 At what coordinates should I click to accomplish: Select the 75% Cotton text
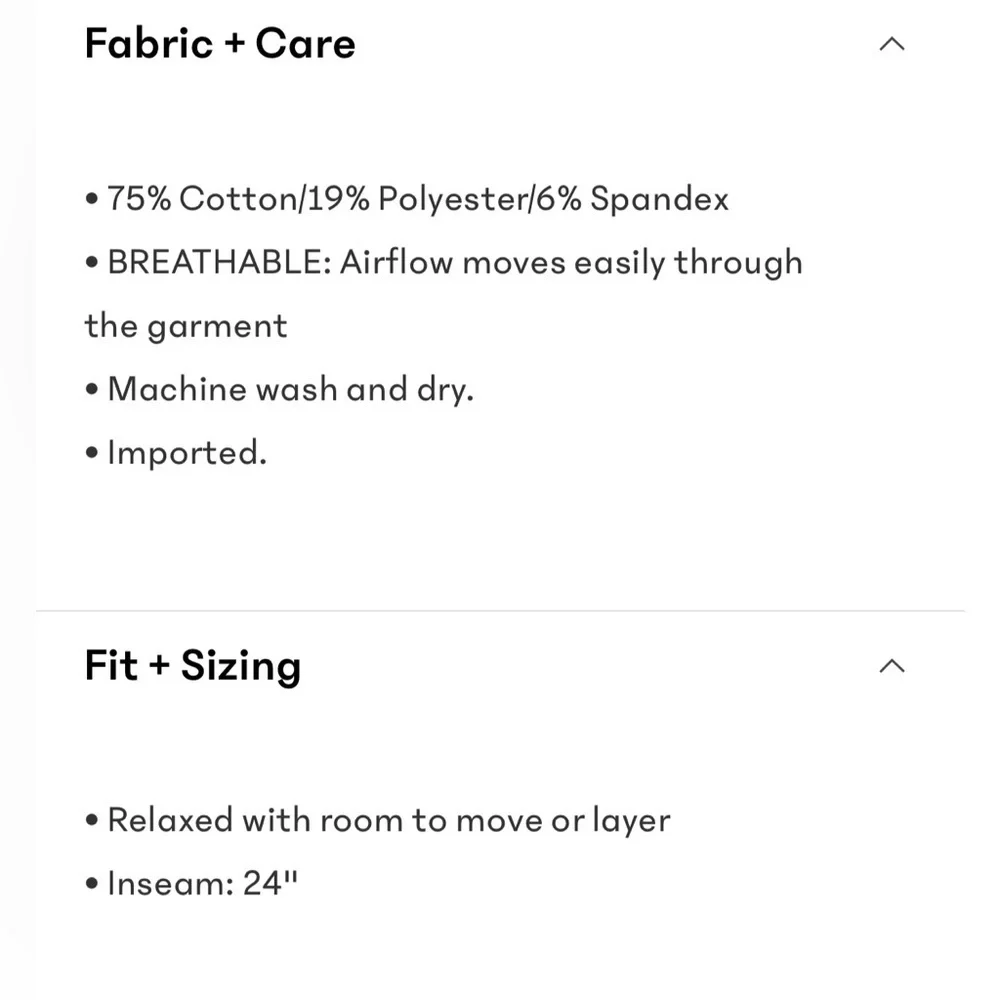(x=202, y=198)
